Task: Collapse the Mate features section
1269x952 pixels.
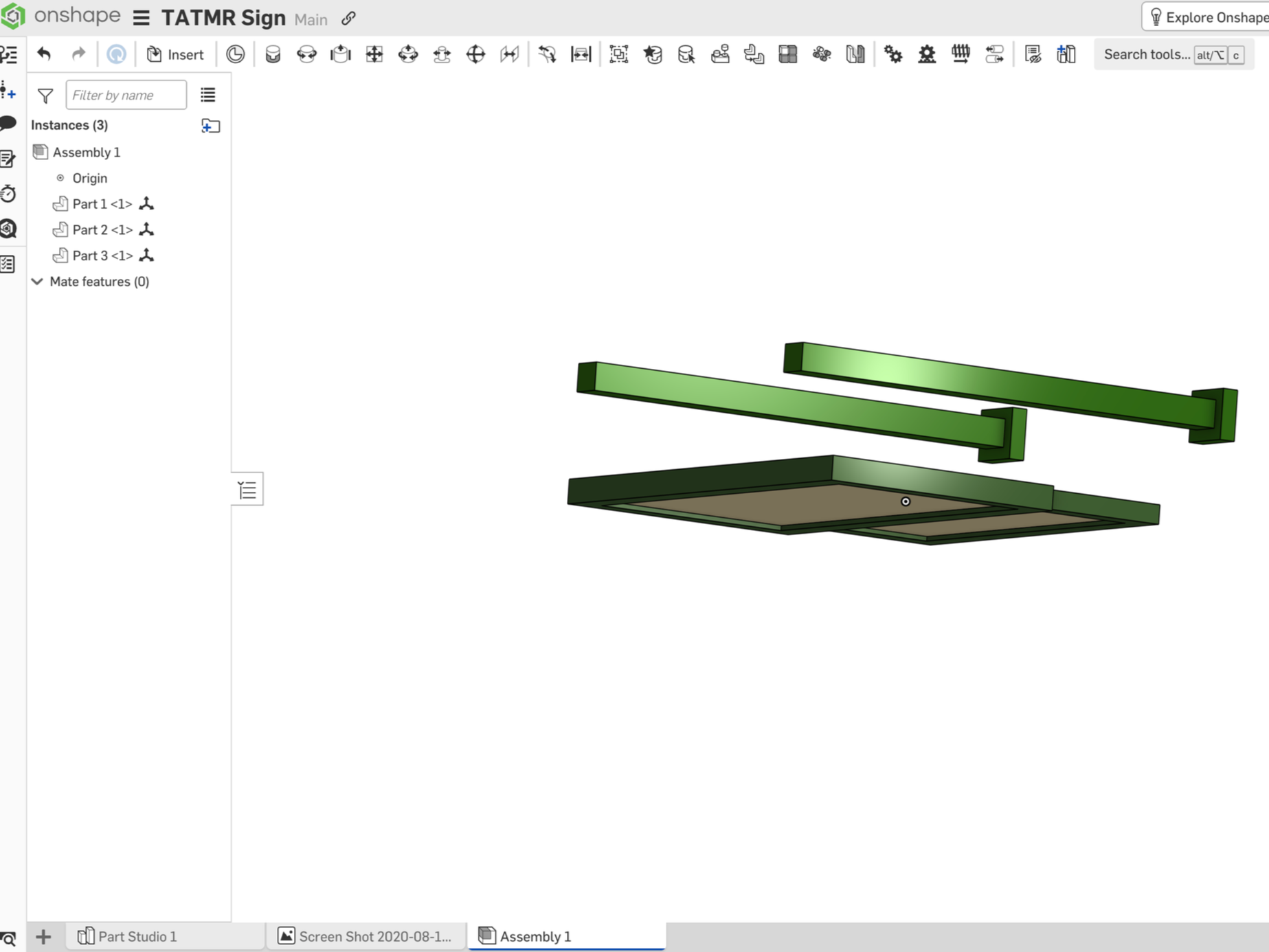Action: point(37,282)
